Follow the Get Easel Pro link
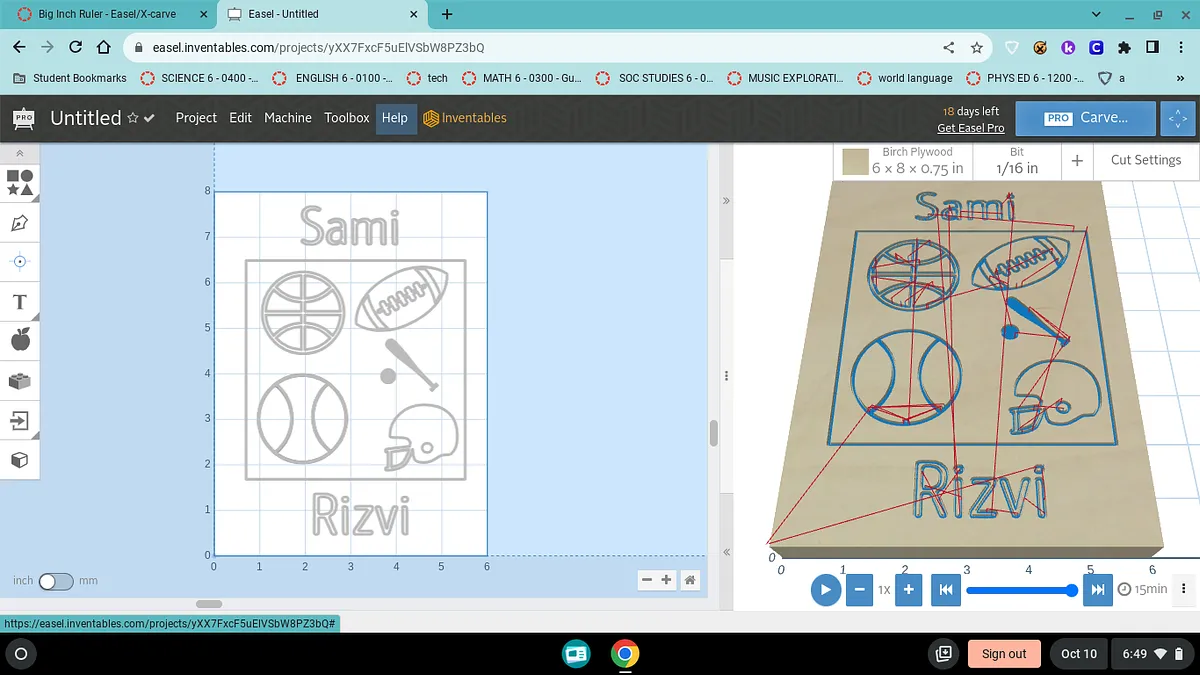 point(970,128)
